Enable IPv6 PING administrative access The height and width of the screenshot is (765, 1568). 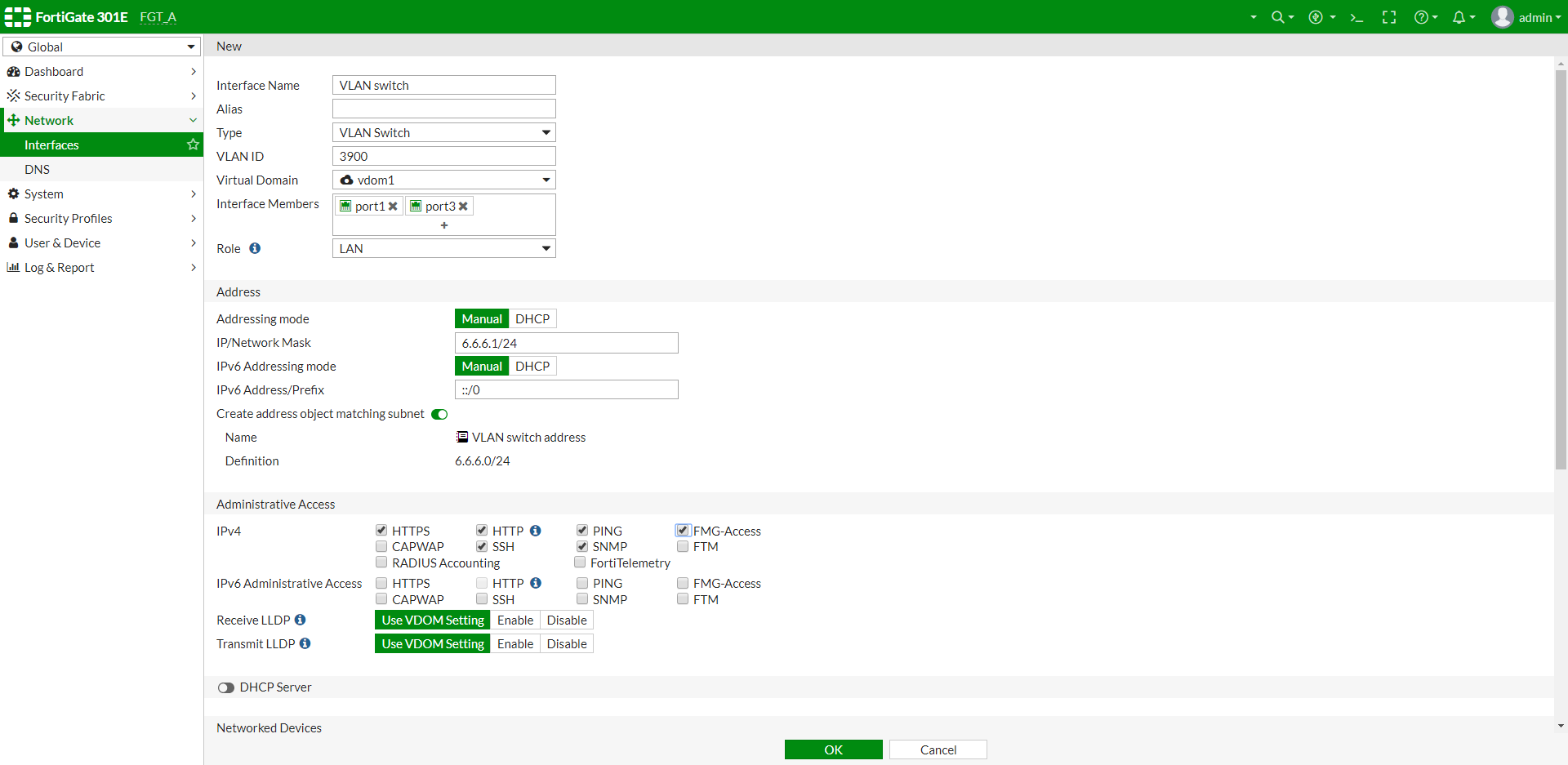click(581, 583)
